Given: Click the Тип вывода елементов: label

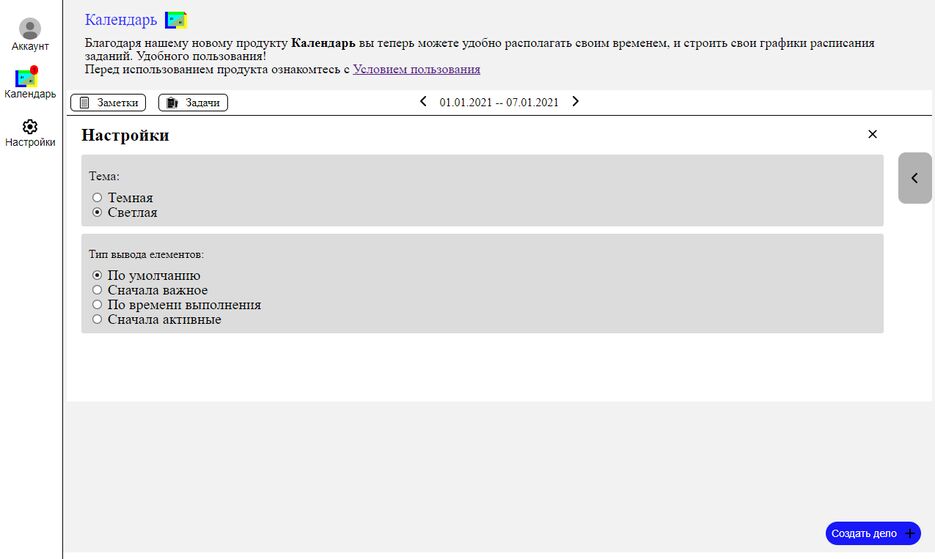Looking at the screenshot, I should pos(146,254).
